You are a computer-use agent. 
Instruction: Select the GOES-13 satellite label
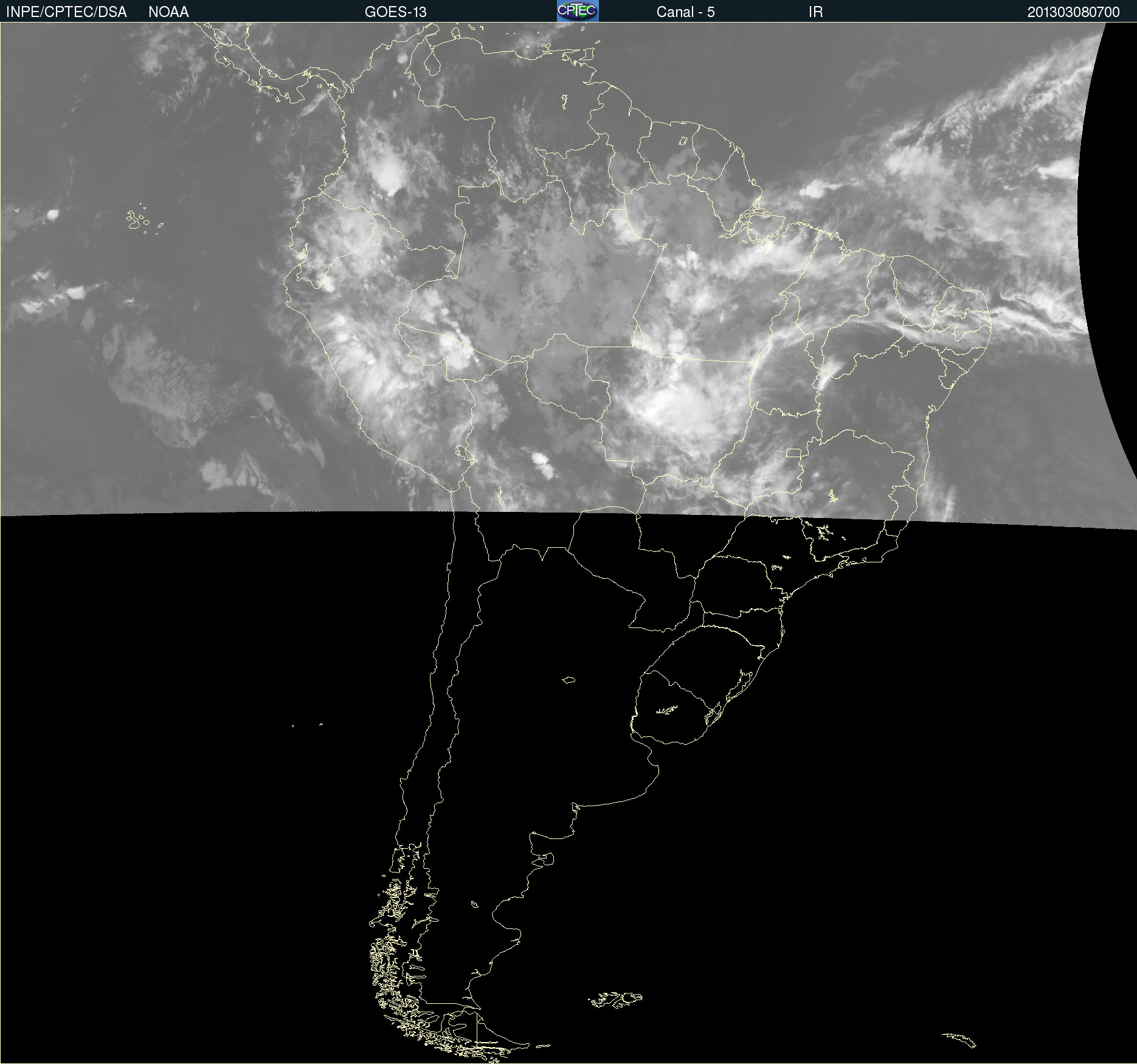396,12
